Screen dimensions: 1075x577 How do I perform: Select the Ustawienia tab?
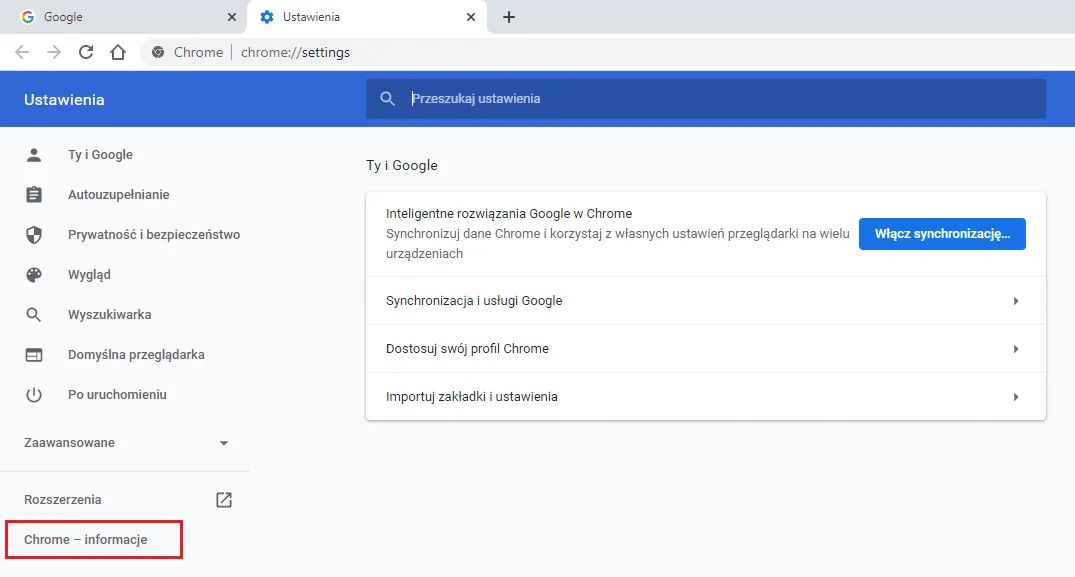point(367,17)
